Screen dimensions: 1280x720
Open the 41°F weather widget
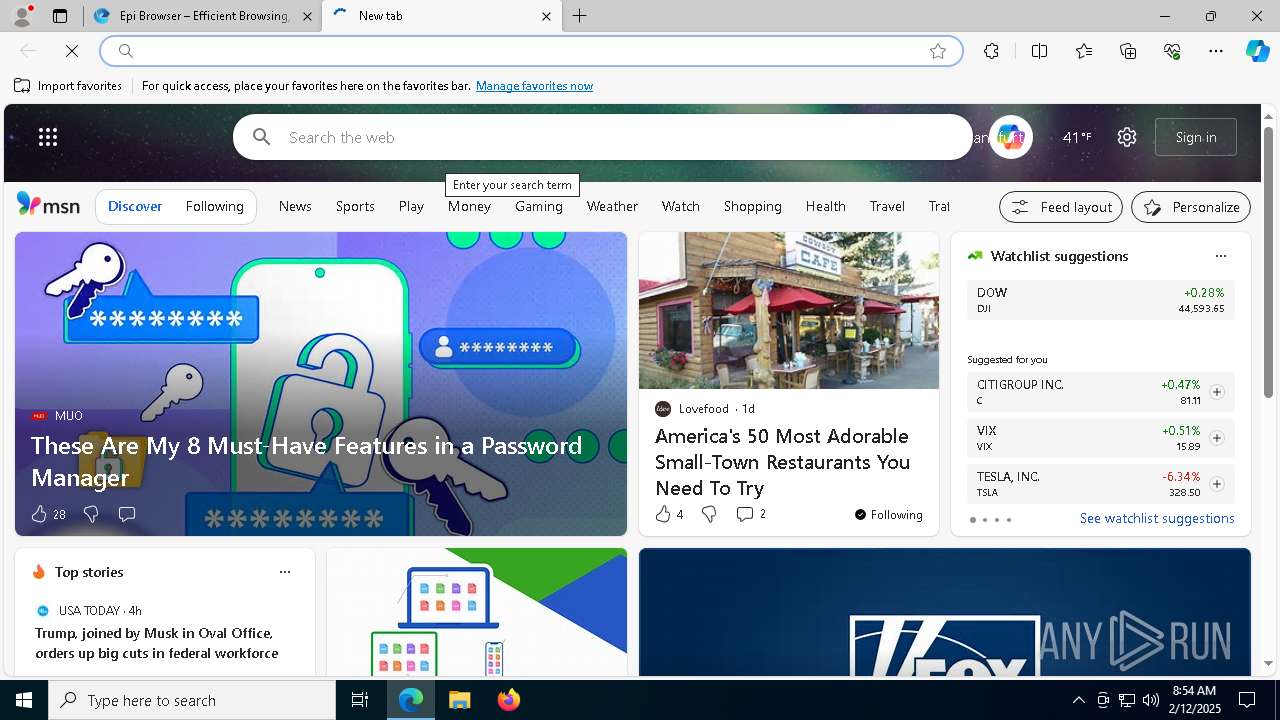pyautogui.click(x=1076, y=137)
